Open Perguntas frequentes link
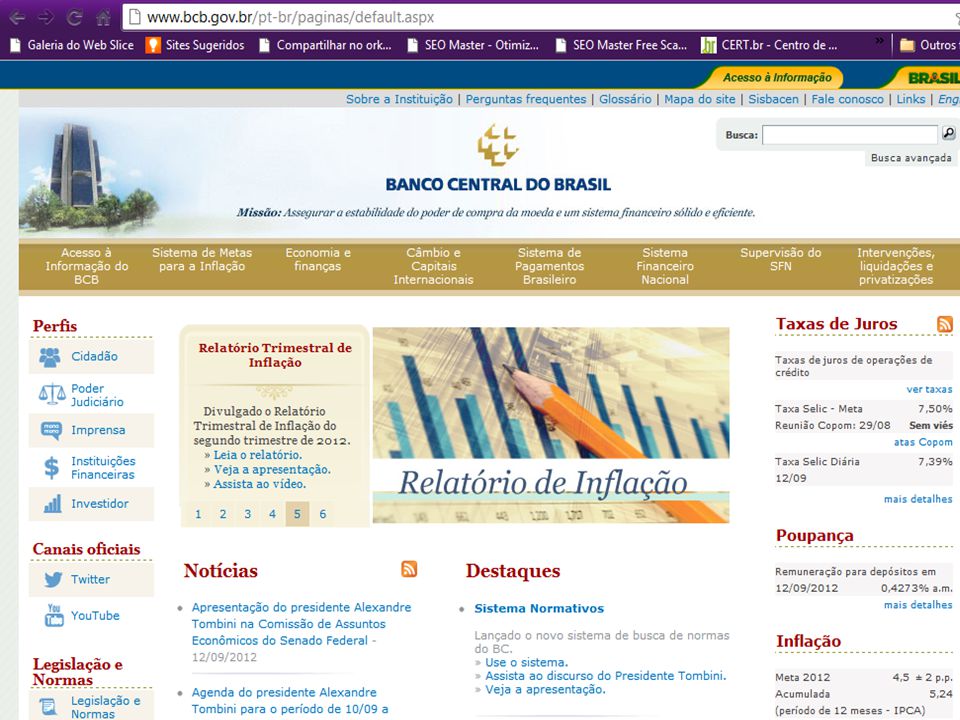The image size is (960, 720). coord(526,99)
